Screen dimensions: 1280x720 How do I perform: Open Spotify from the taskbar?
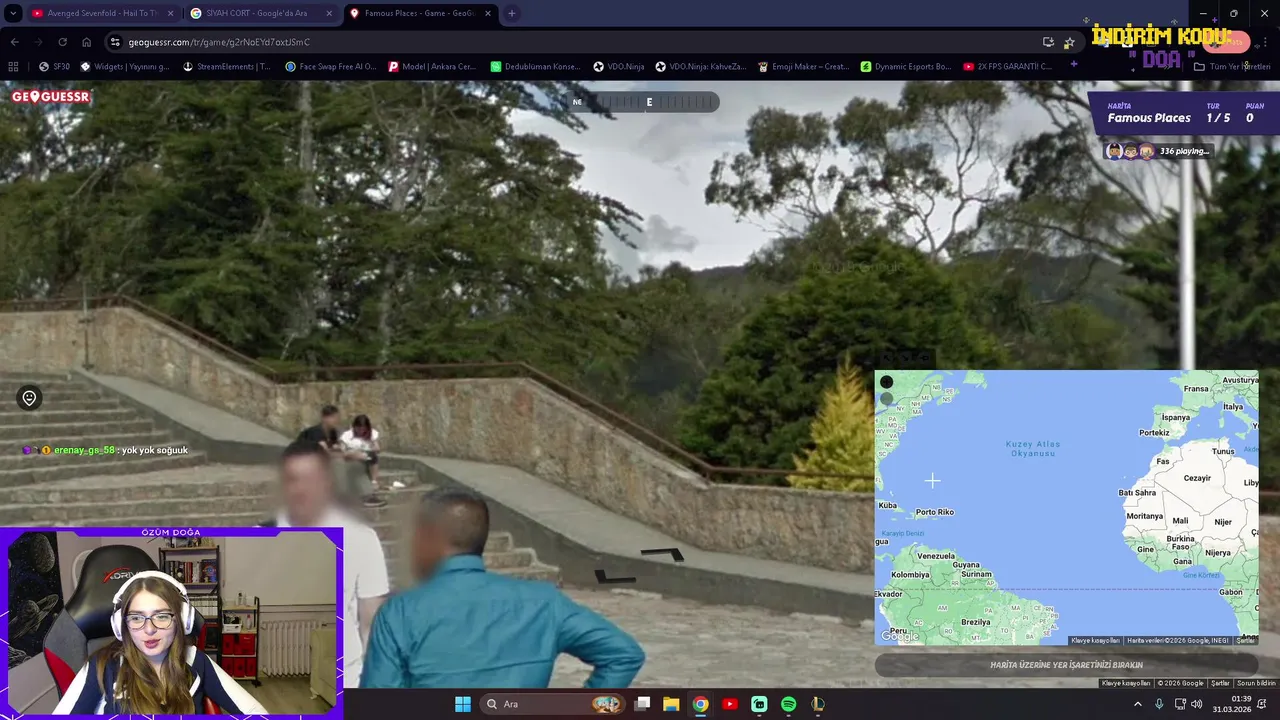788,704
